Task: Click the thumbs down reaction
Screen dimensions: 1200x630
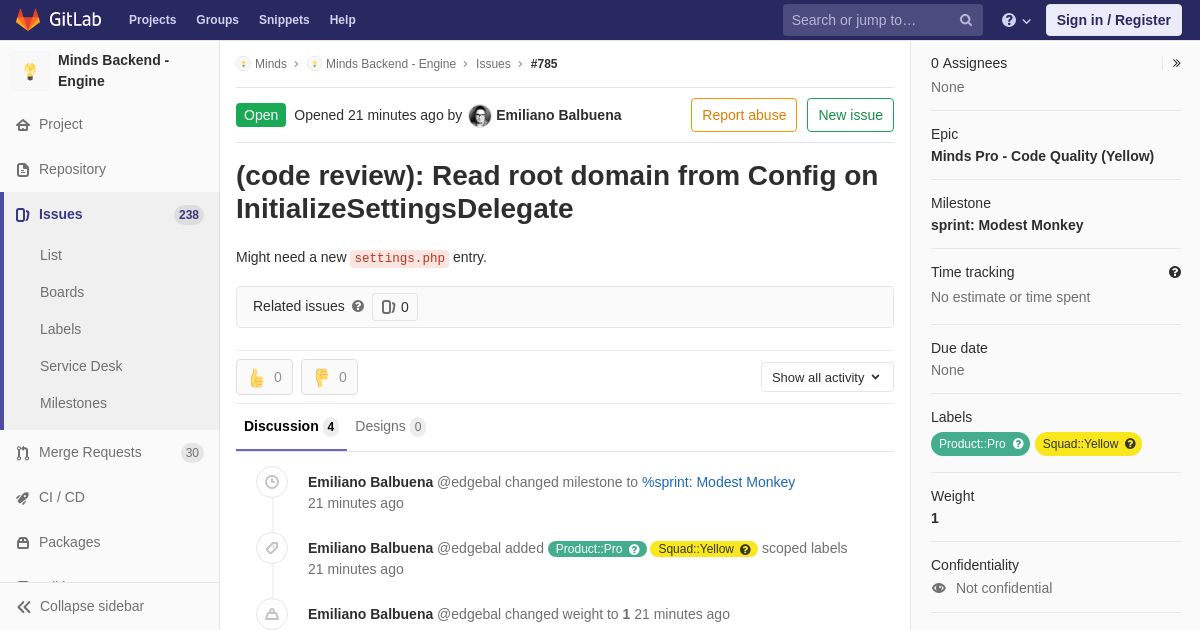Action: (x=329, y=377)
